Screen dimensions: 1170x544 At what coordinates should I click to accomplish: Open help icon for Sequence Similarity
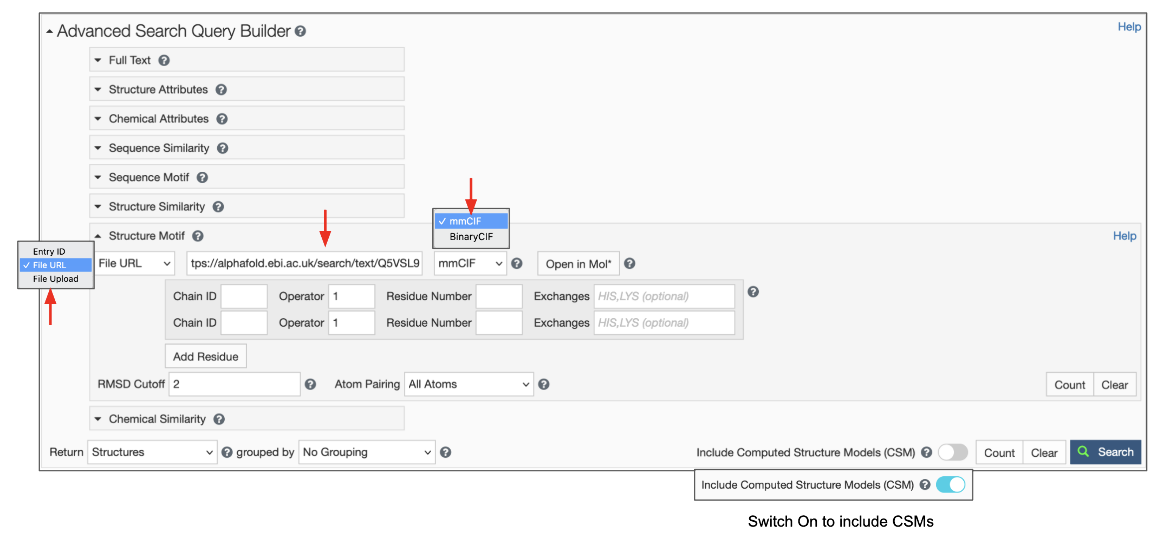coord(223,149)
